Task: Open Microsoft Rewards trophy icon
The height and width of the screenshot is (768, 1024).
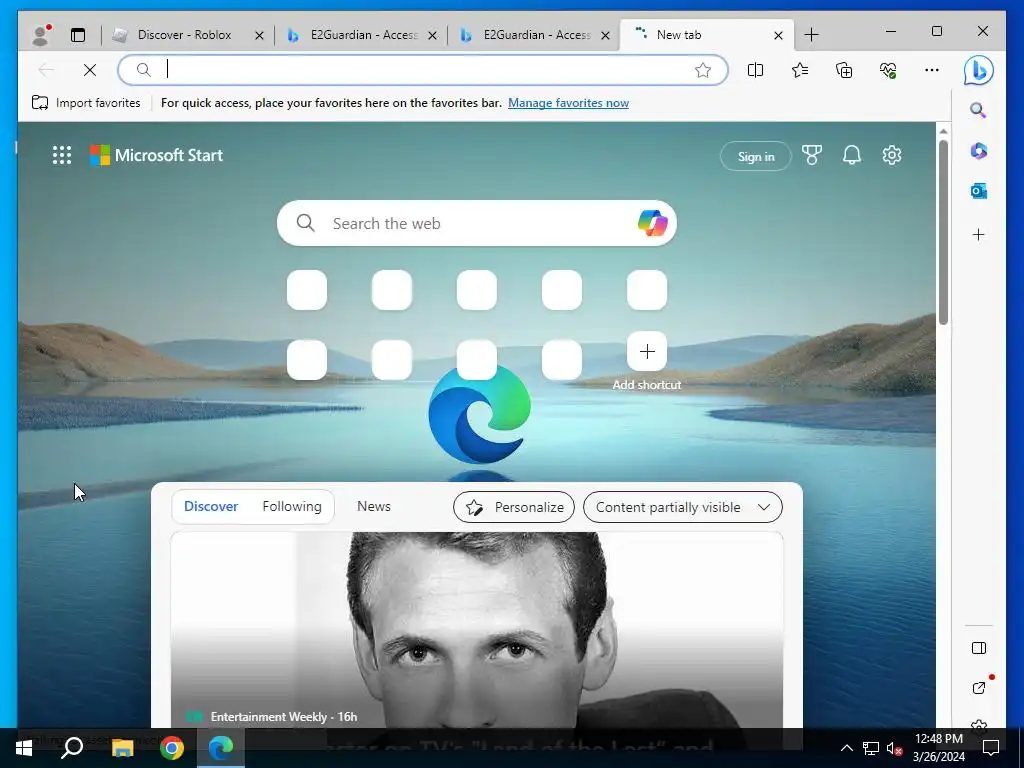Action: click(812, 155)
